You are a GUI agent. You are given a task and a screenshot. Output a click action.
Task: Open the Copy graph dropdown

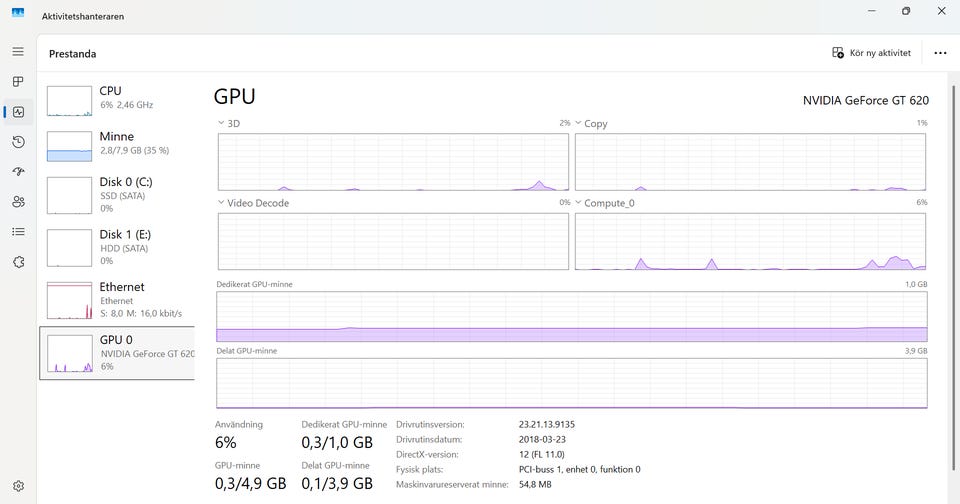pos(578,123)
